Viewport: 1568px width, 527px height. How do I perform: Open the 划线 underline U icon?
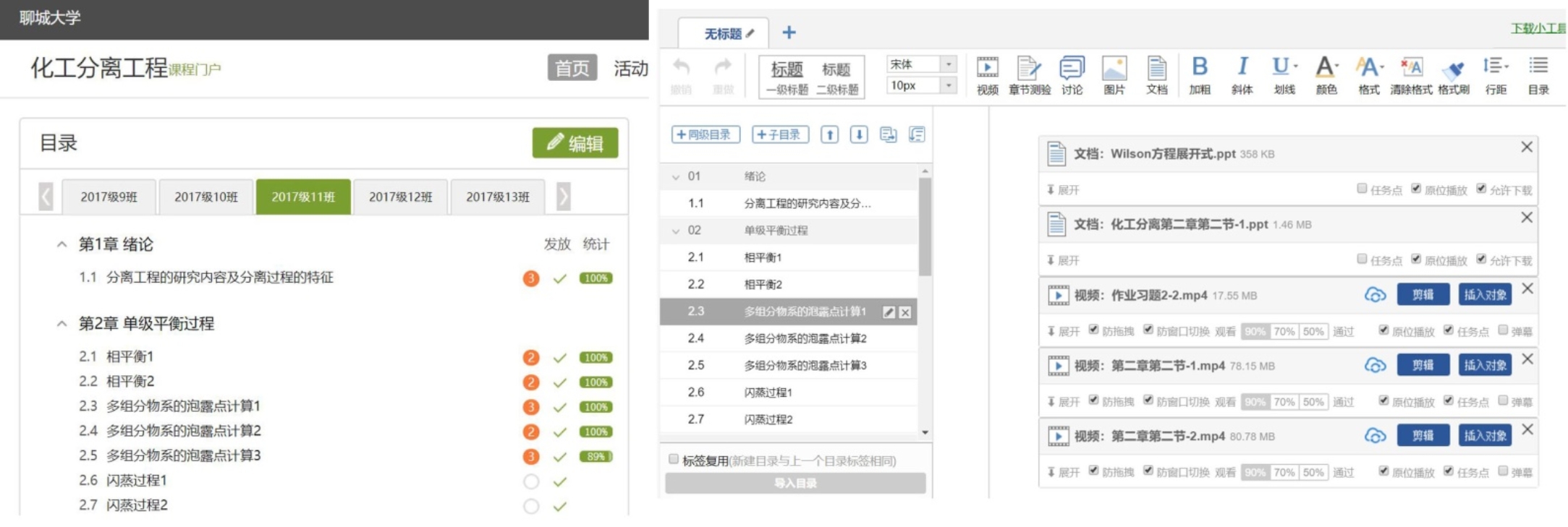(x=1284, y=67)
